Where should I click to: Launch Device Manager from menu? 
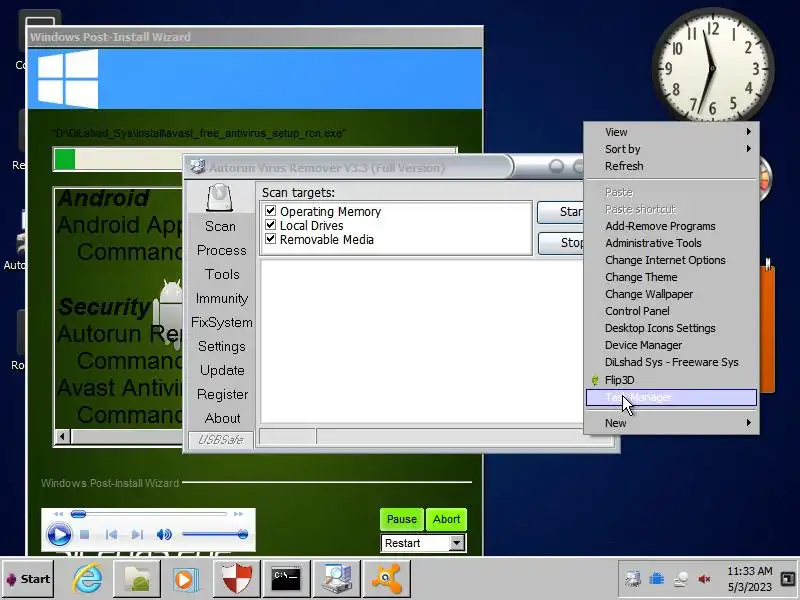(x=671, y=345)
